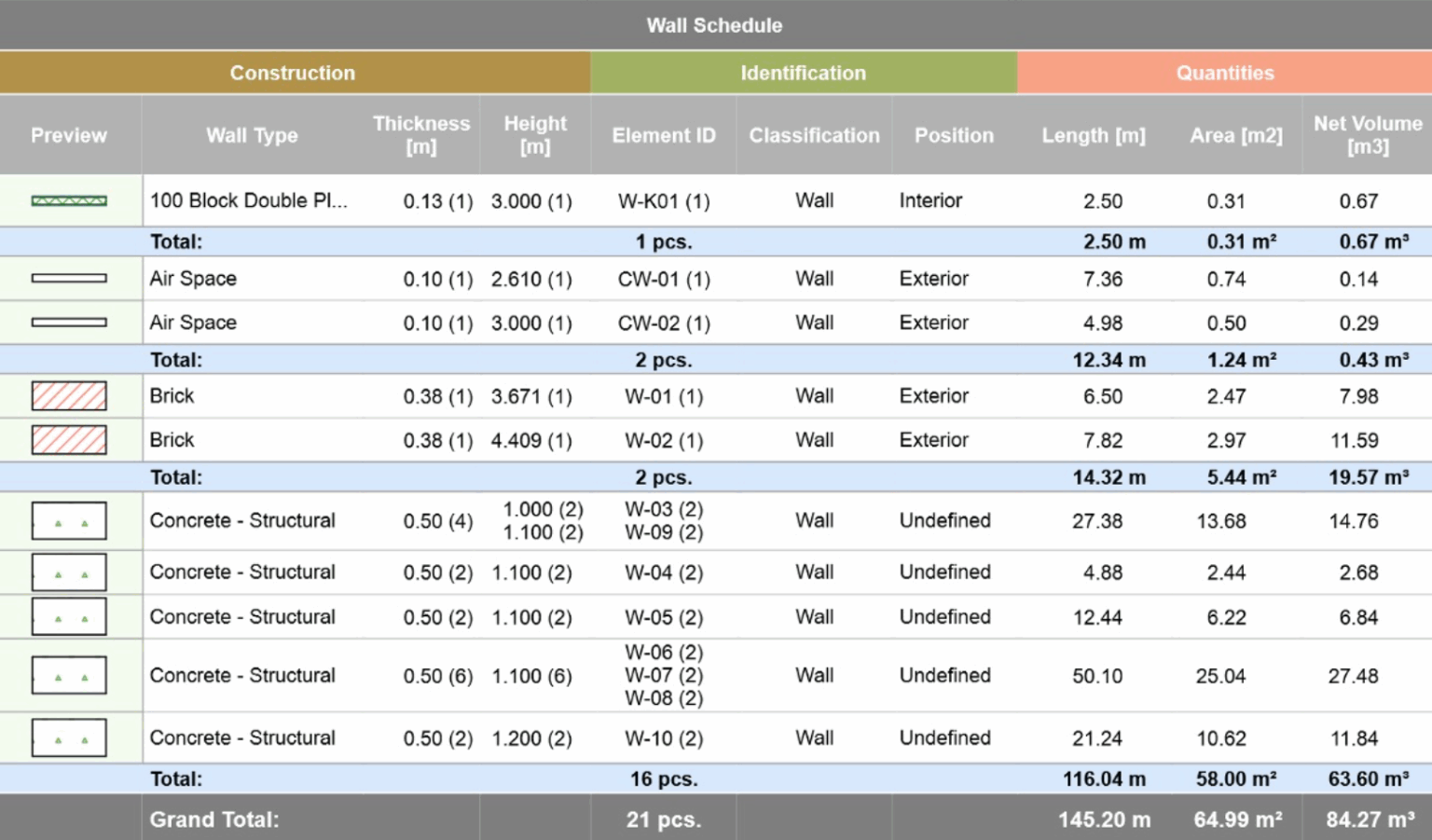Select the '100 Block Double Pl...' wall type cell

tap(248, 200)
